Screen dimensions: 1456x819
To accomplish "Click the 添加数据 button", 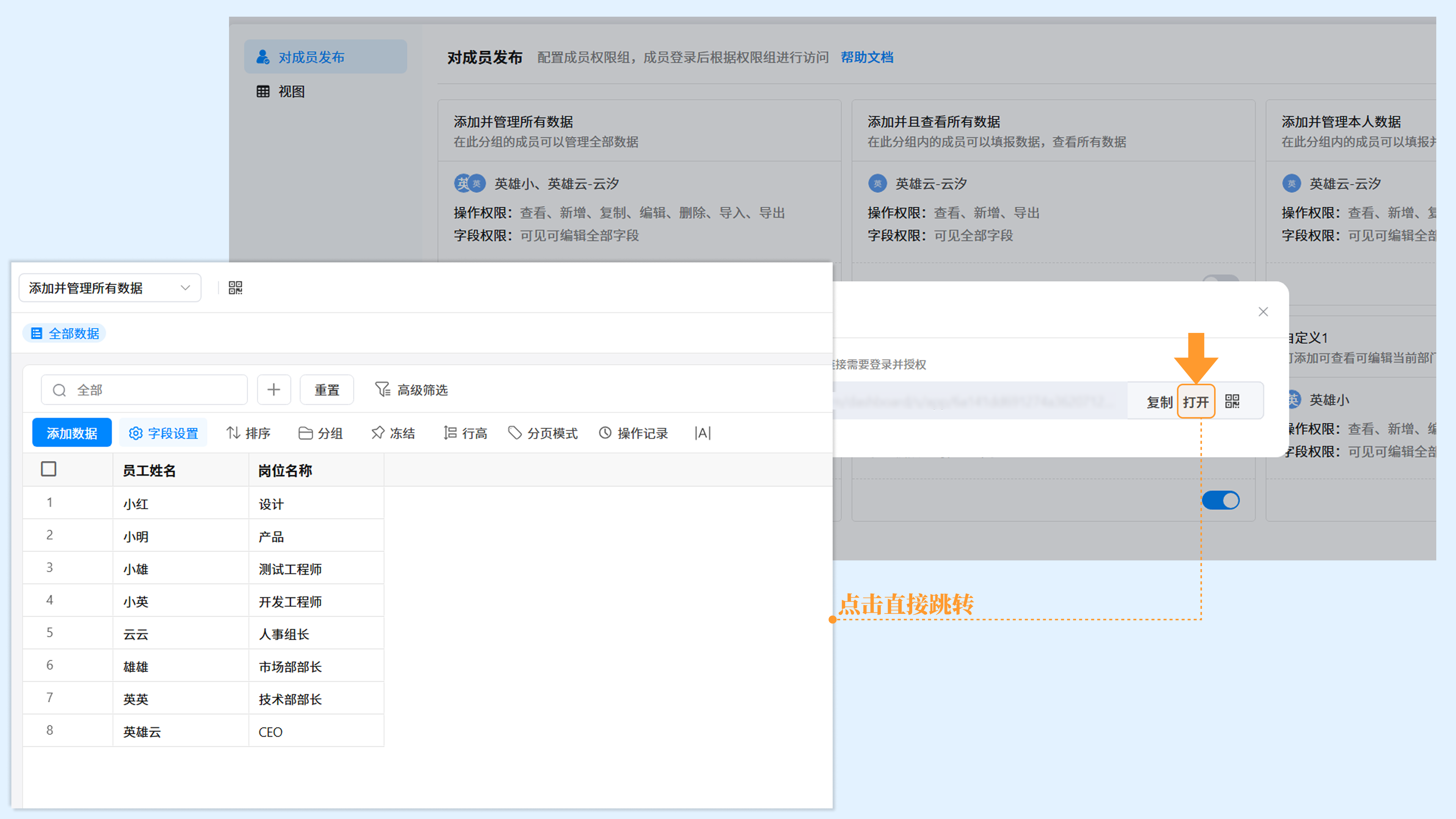I will [x=72, y=433].
